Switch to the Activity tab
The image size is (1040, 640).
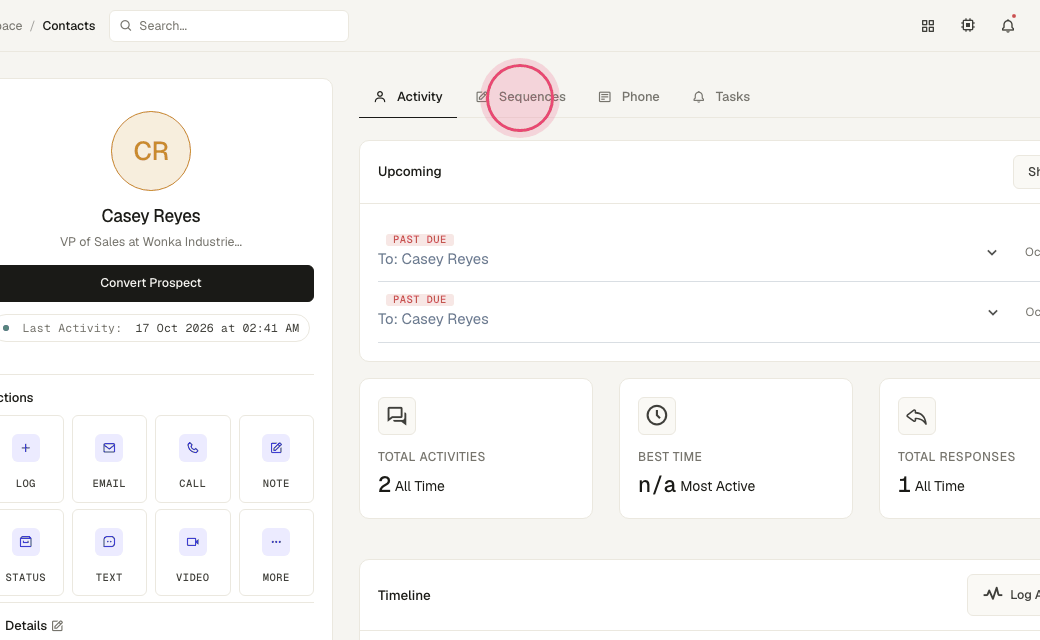click(x=408, y=97)
